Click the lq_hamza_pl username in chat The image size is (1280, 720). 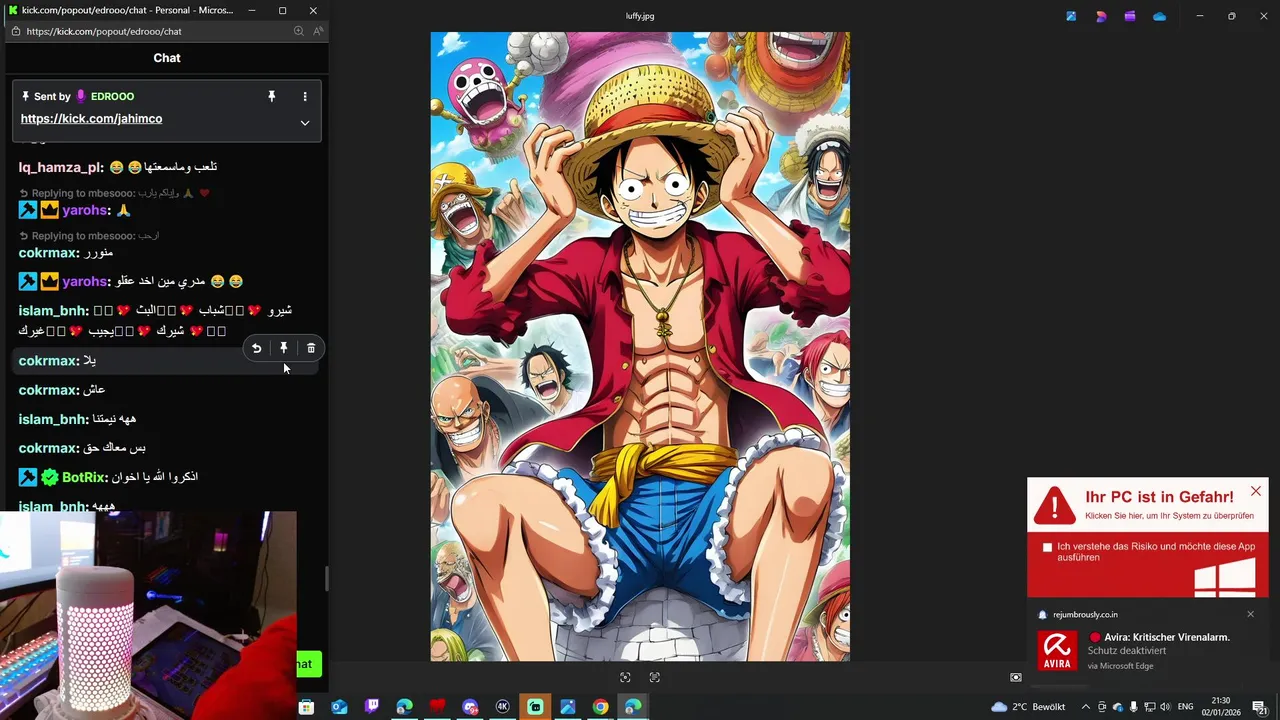(x=61, y=167)
